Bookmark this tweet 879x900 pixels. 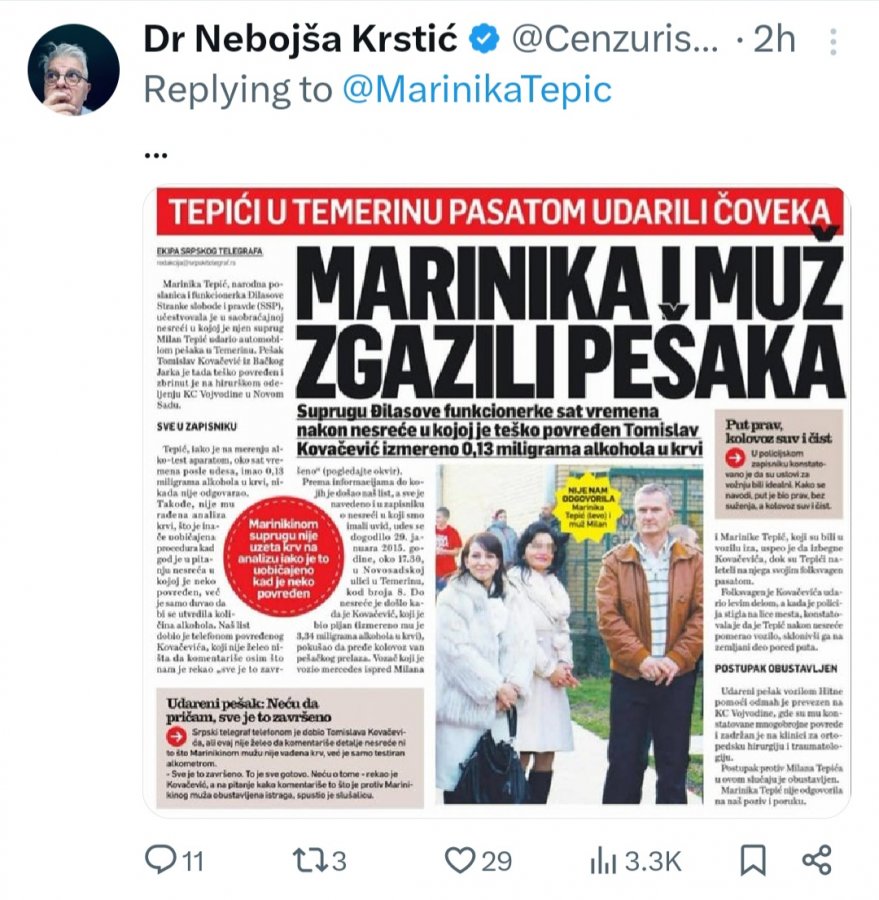753,861
